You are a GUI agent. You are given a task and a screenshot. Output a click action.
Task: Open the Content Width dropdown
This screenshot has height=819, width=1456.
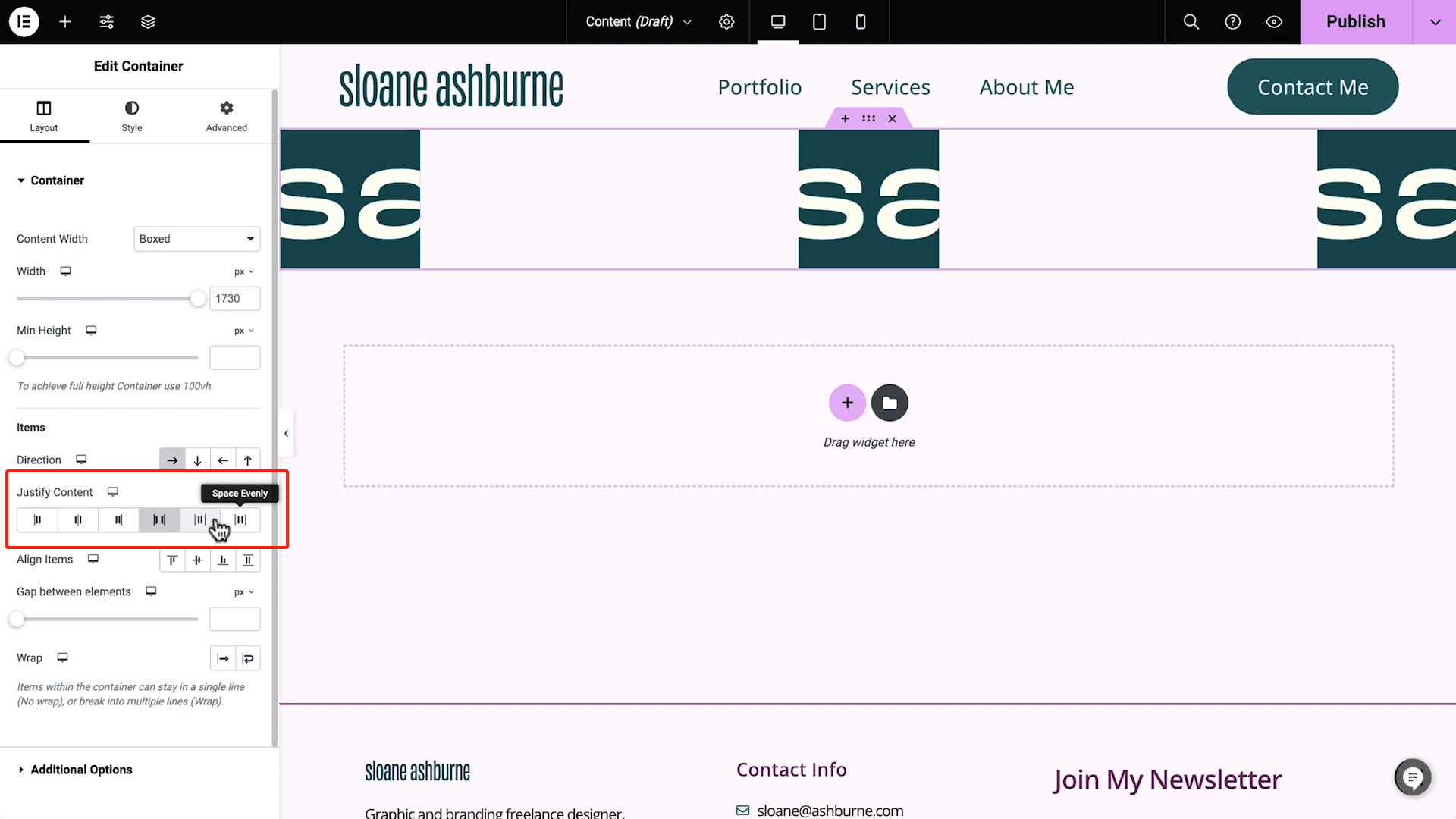[x=197, y=239]
